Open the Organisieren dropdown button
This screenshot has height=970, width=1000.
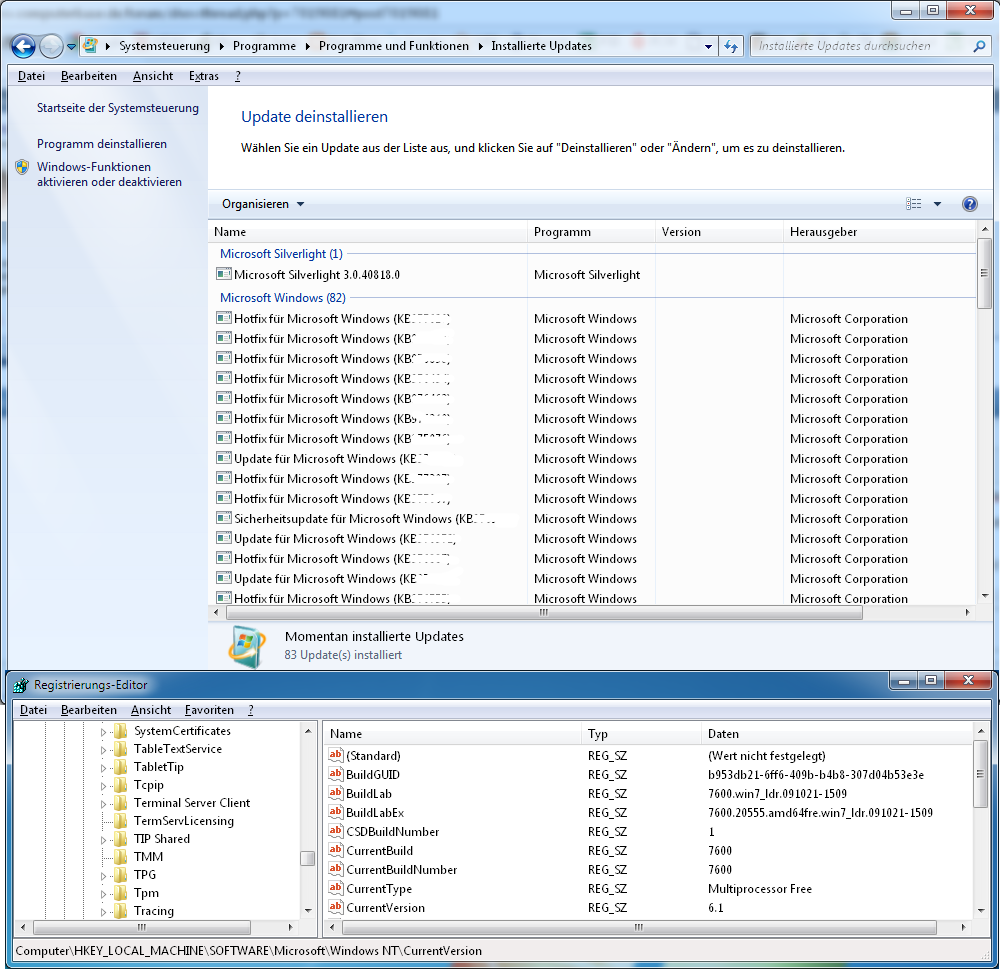(263, 204)
